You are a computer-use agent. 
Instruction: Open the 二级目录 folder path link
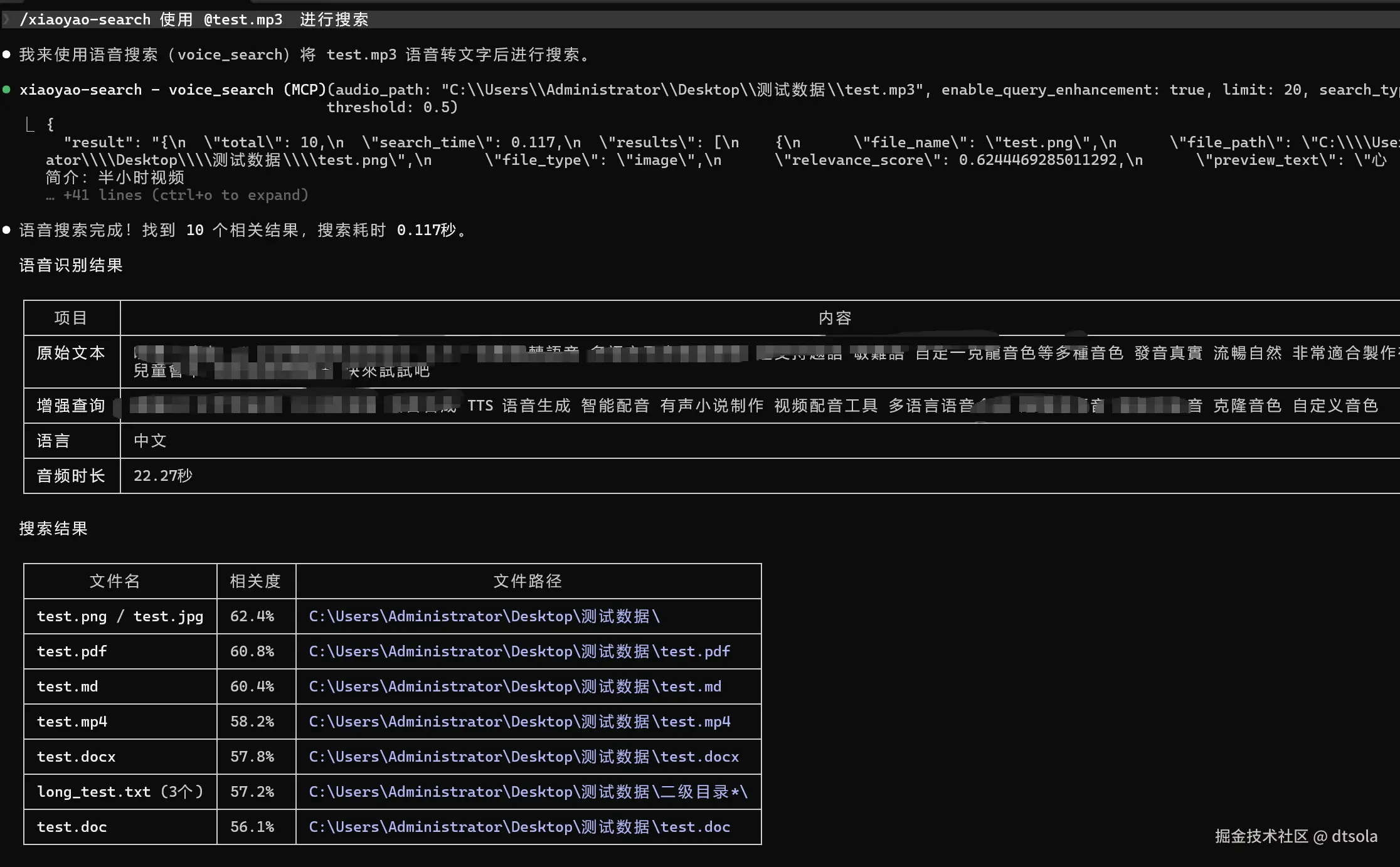(528, 792)
